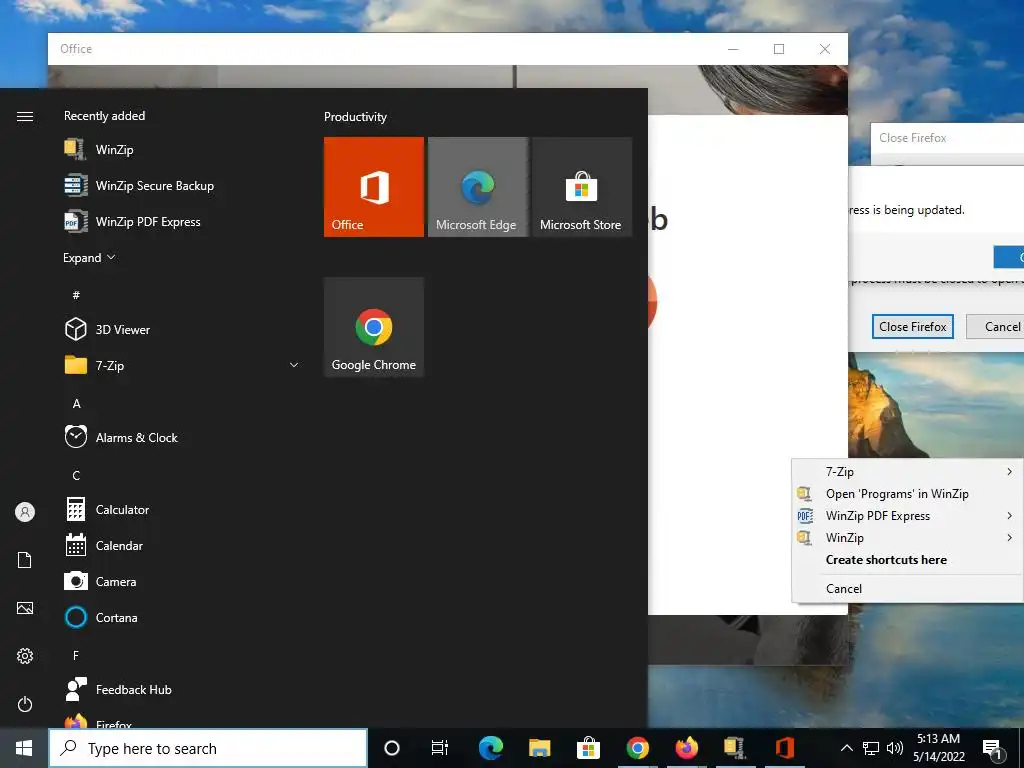This screenshot has height=768, width=1024.
Task: Open the 7-Zip submenu in context menu
Action: tap(908, 472)
